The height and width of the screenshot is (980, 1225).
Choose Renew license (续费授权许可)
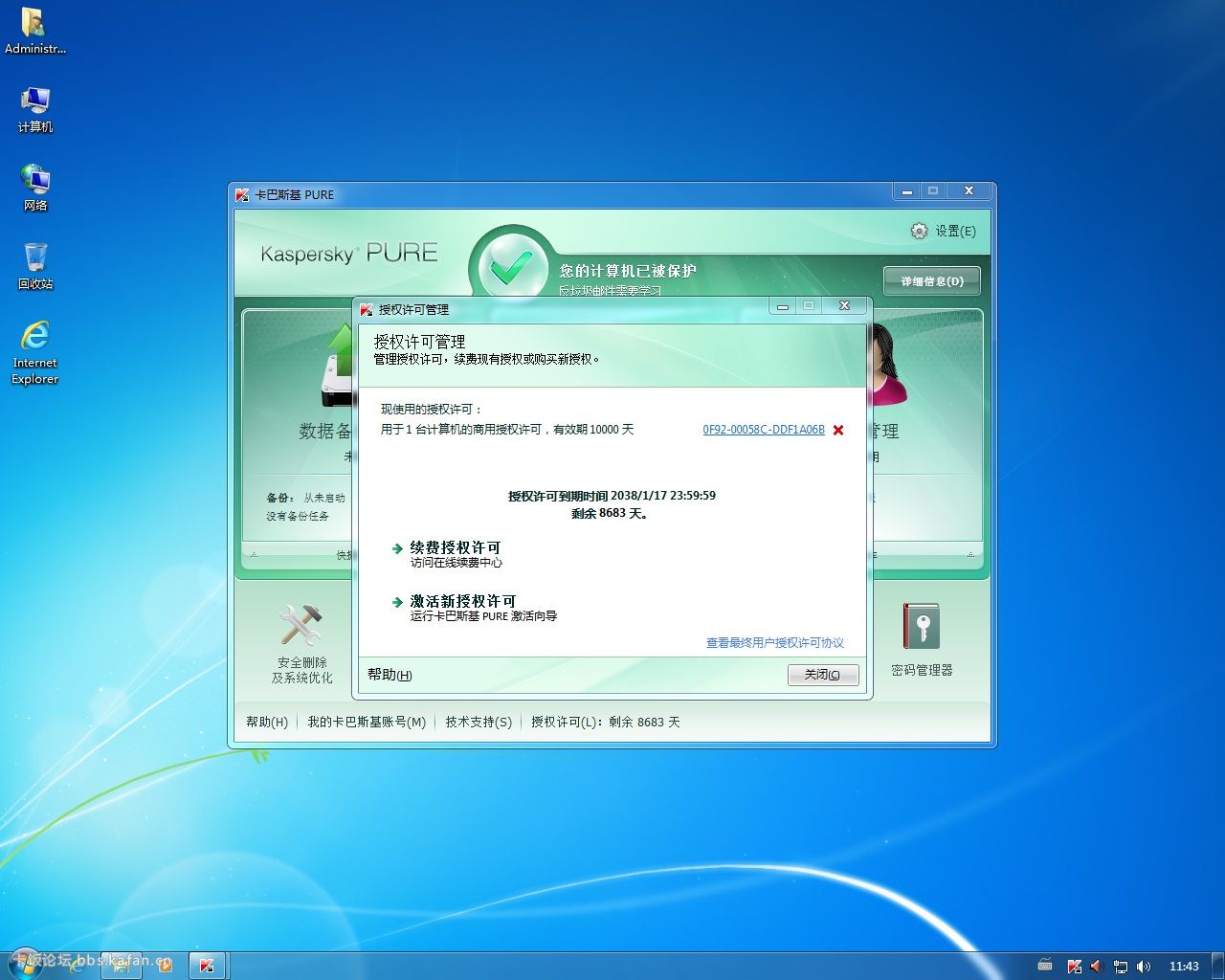pos(455,547)
